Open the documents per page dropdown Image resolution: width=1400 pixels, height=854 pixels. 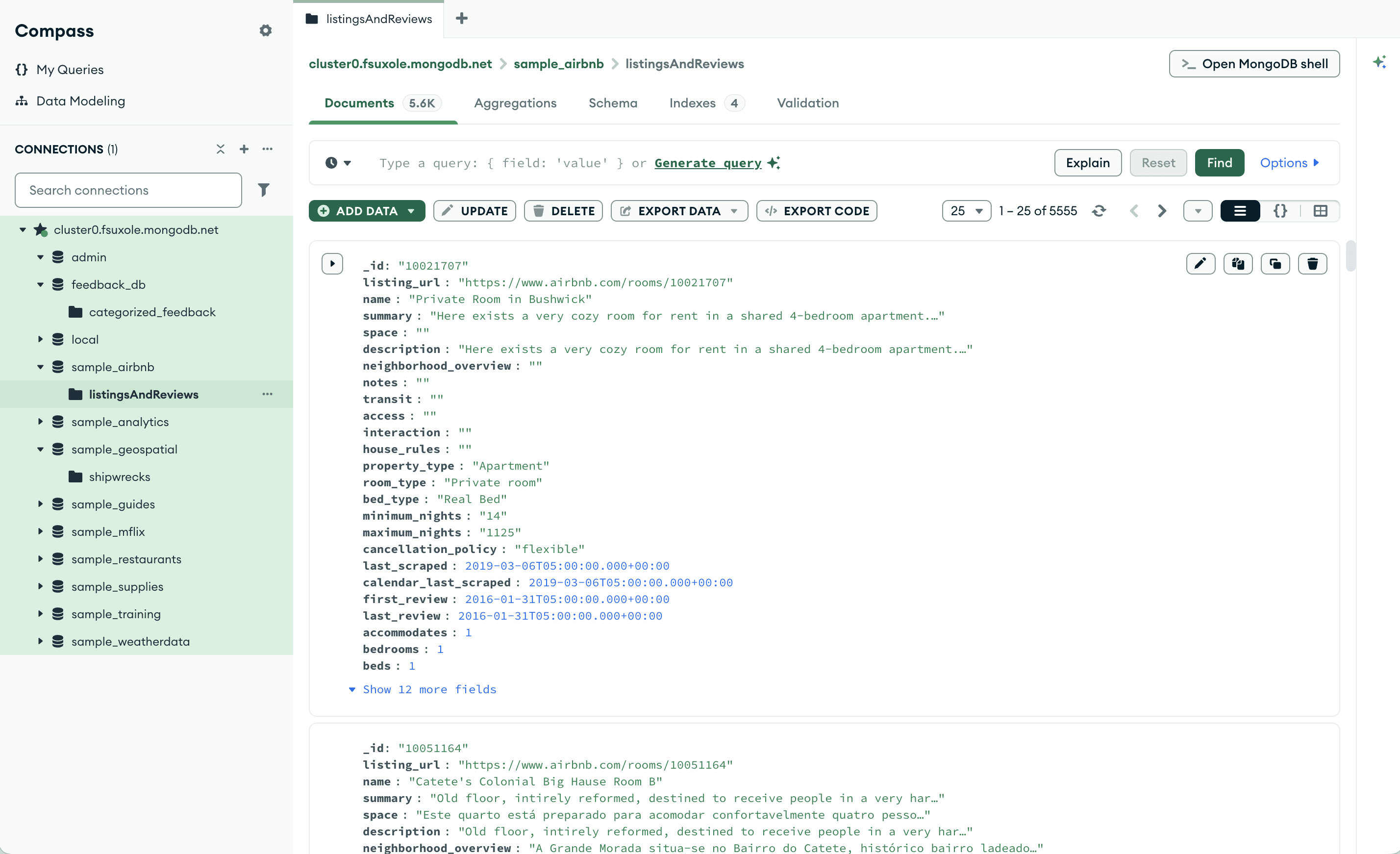pyautogui.click(x=966, y=211)
